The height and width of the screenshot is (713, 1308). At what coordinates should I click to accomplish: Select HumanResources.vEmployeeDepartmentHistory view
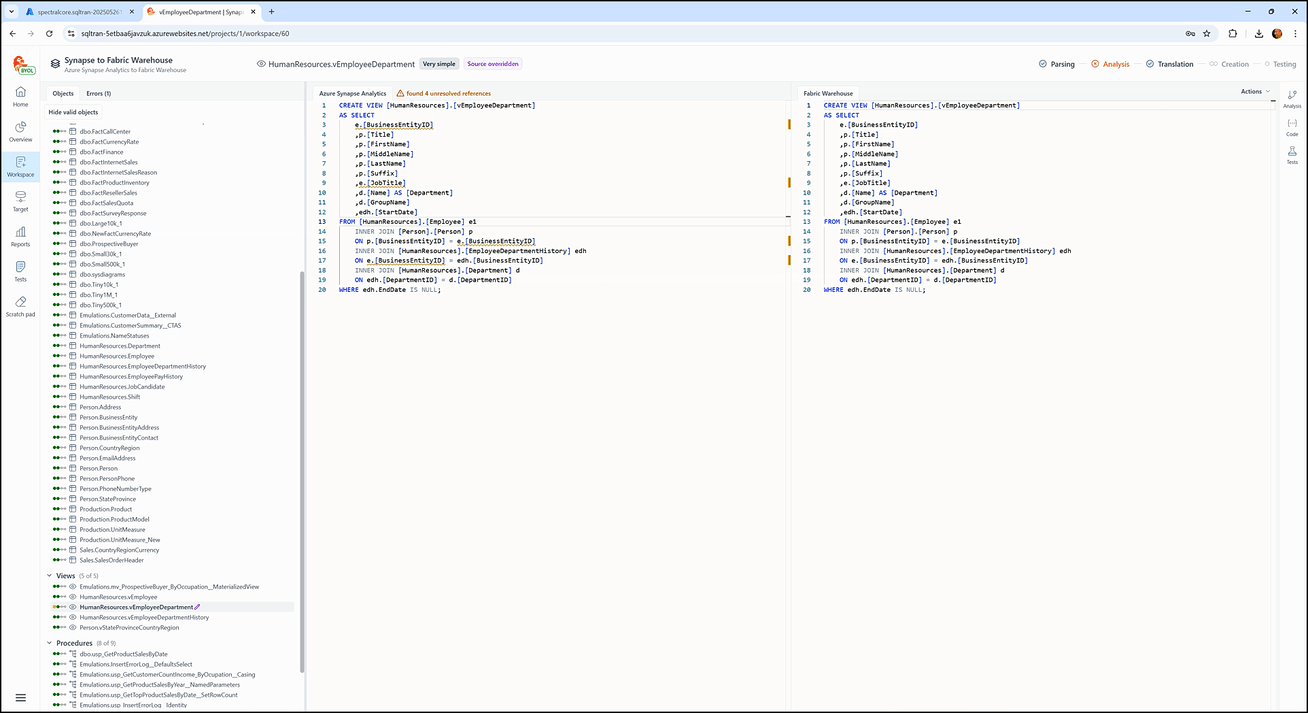(144, 617)
